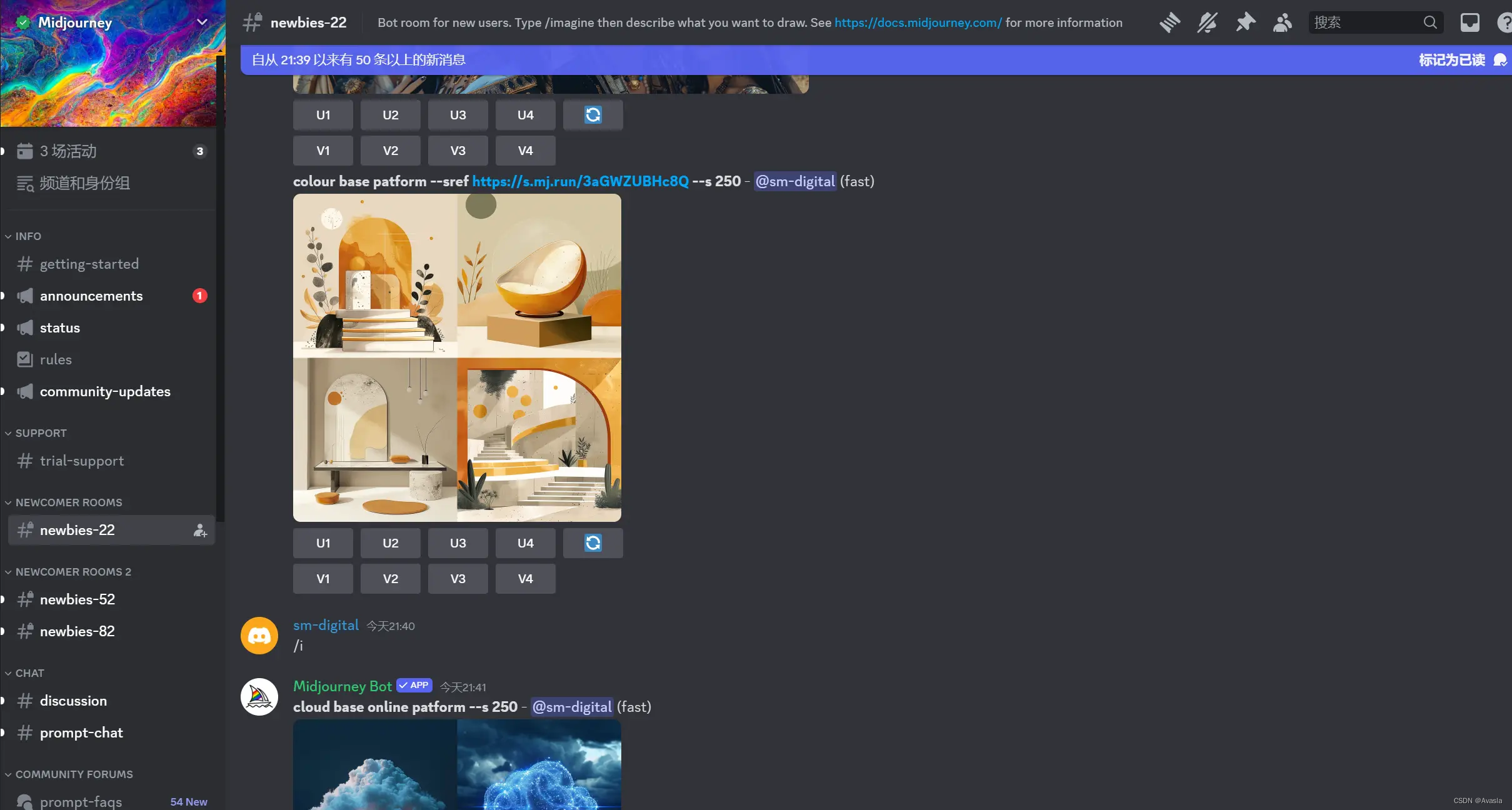Open the colour base image grid thumbnail
Viewport: 1512px width, 810px height.
(x=457, y=357)
